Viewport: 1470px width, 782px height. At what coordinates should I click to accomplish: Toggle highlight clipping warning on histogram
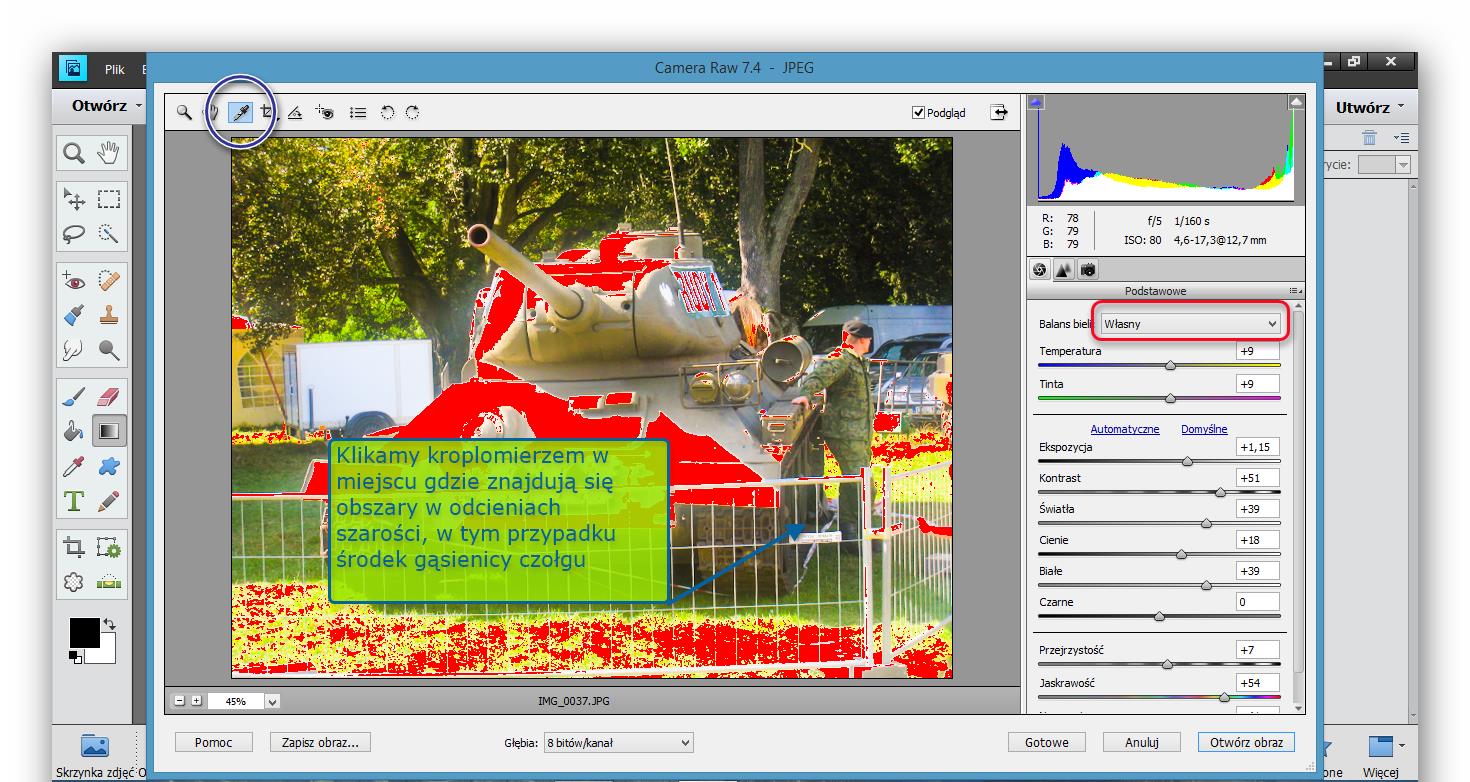tap(1296, 101)
